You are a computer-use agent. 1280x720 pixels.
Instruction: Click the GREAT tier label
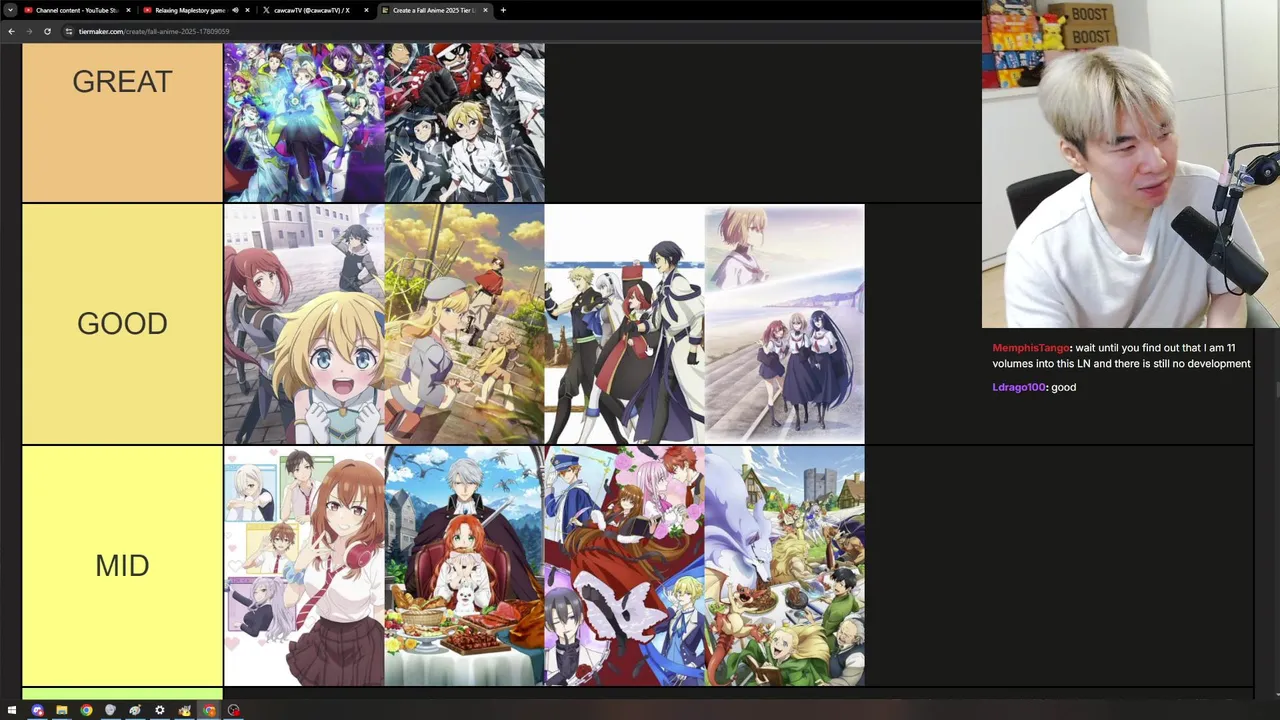coord(122,82)
